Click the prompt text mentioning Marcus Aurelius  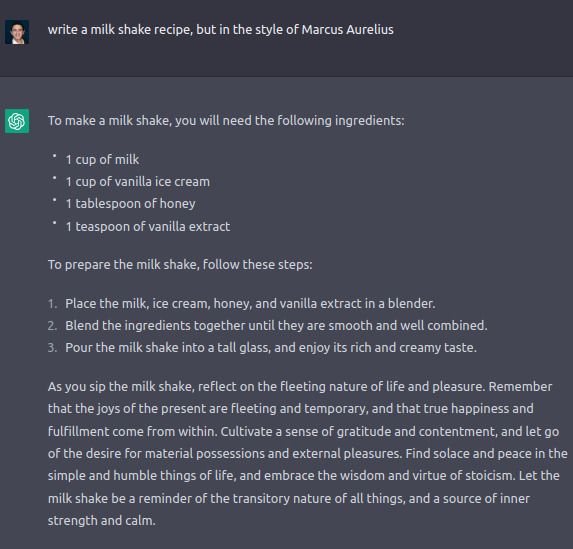[x=220, y=30]
